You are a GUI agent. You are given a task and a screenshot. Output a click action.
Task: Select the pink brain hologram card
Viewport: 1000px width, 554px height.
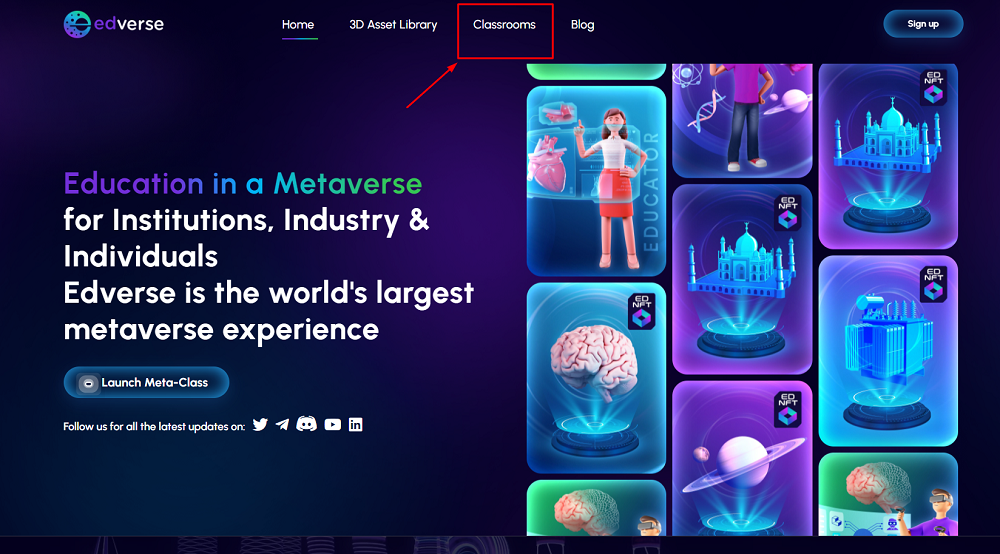(x=596, y=378)
